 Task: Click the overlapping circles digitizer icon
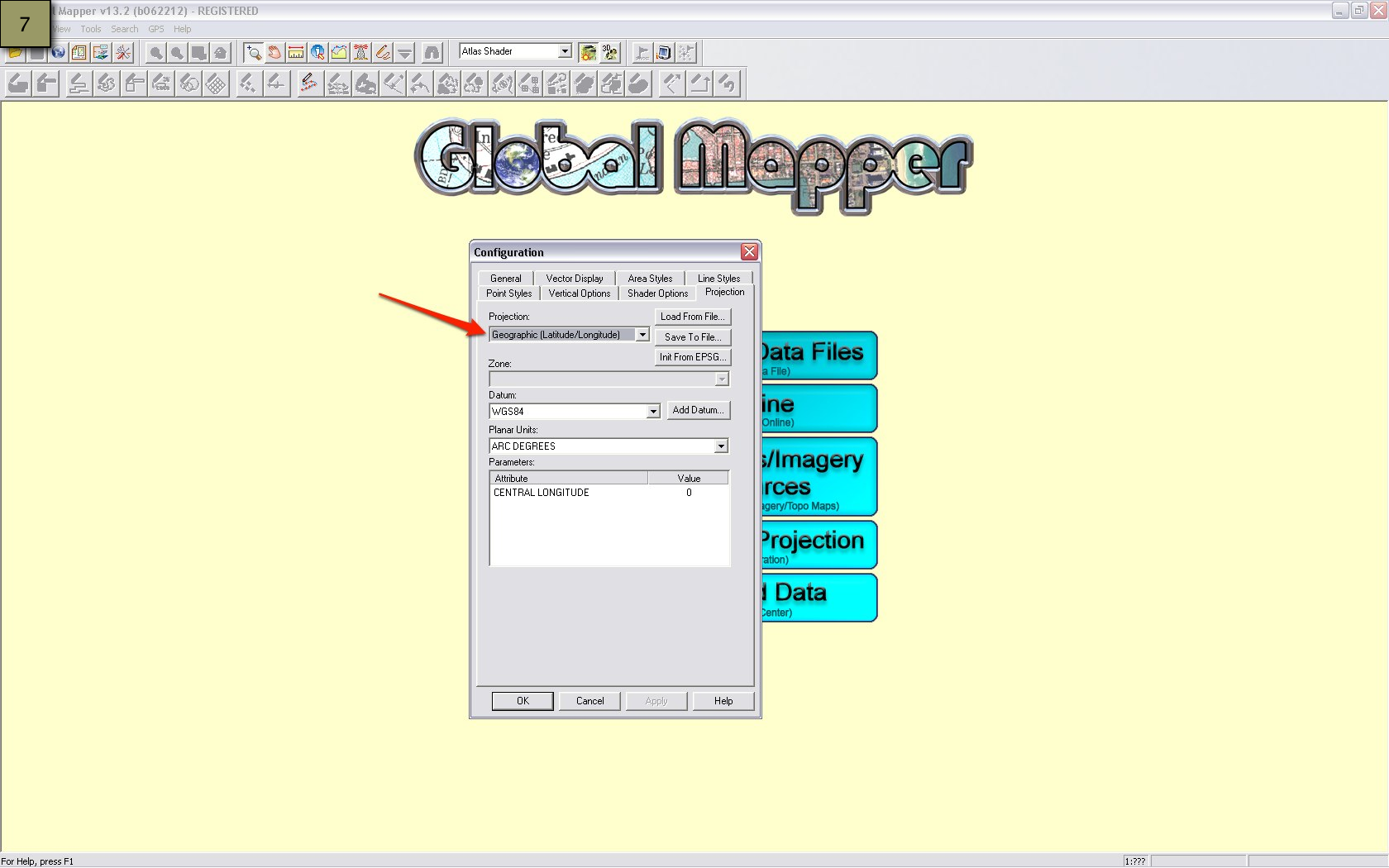point(189,83)
